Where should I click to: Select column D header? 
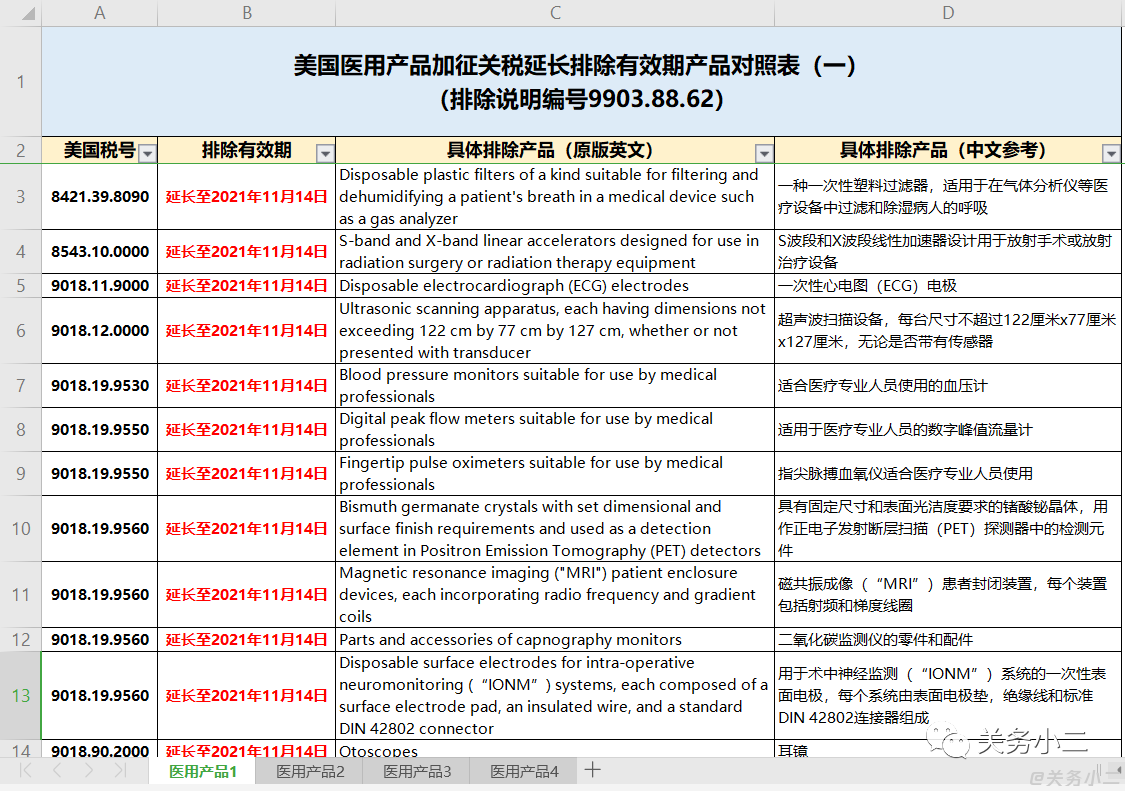(x=949, y=13)
